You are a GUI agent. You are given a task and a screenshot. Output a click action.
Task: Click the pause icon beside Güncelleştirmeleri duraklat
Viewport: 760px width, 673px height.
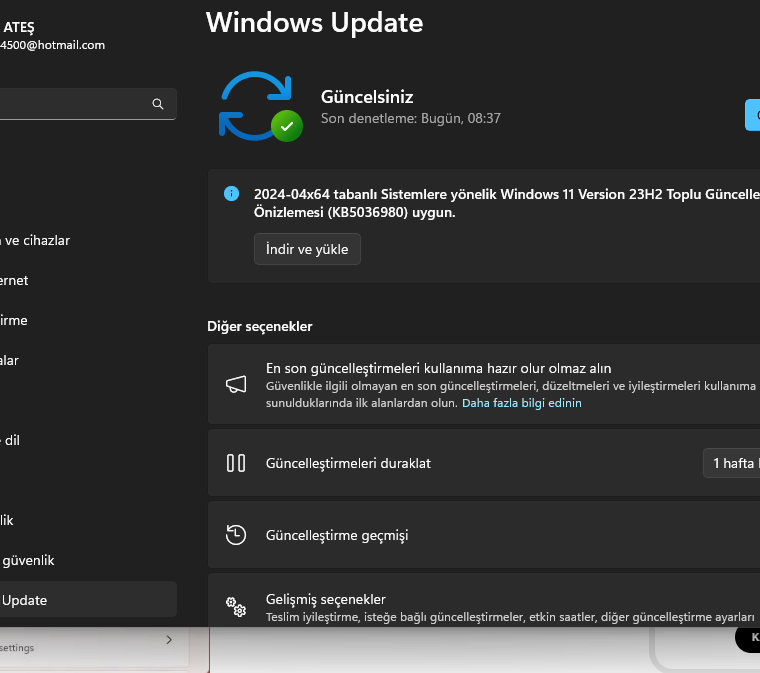tap(236, 463)
